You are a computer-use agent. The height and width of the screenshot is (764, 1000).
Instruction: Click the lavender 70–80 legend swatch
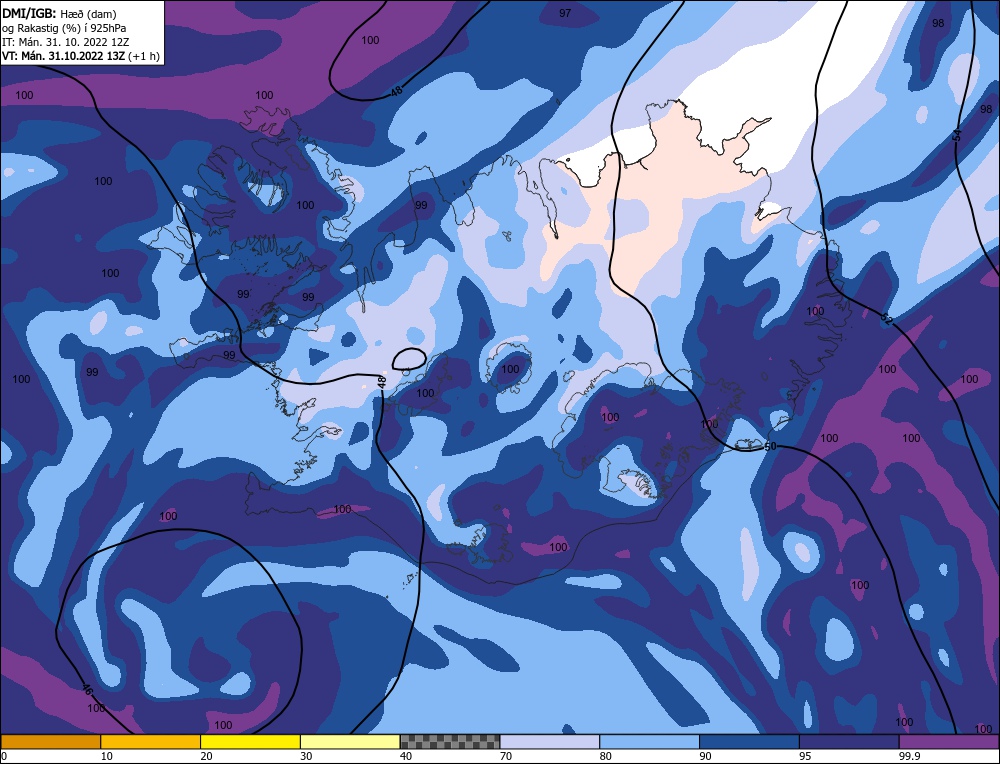coord(550,742)
